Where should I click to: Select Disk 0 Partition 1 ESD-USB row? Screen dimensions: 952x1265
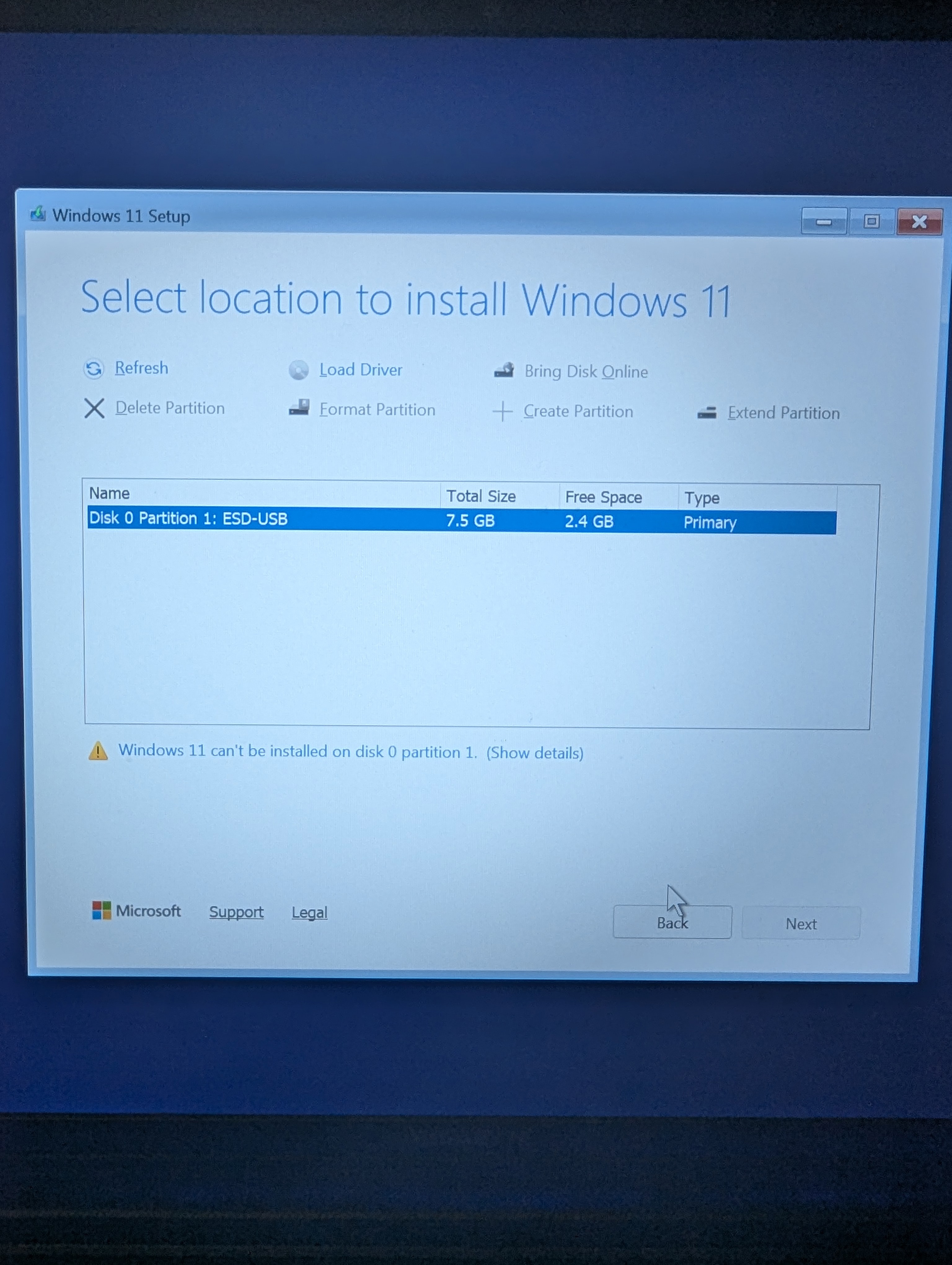(188, 519)
